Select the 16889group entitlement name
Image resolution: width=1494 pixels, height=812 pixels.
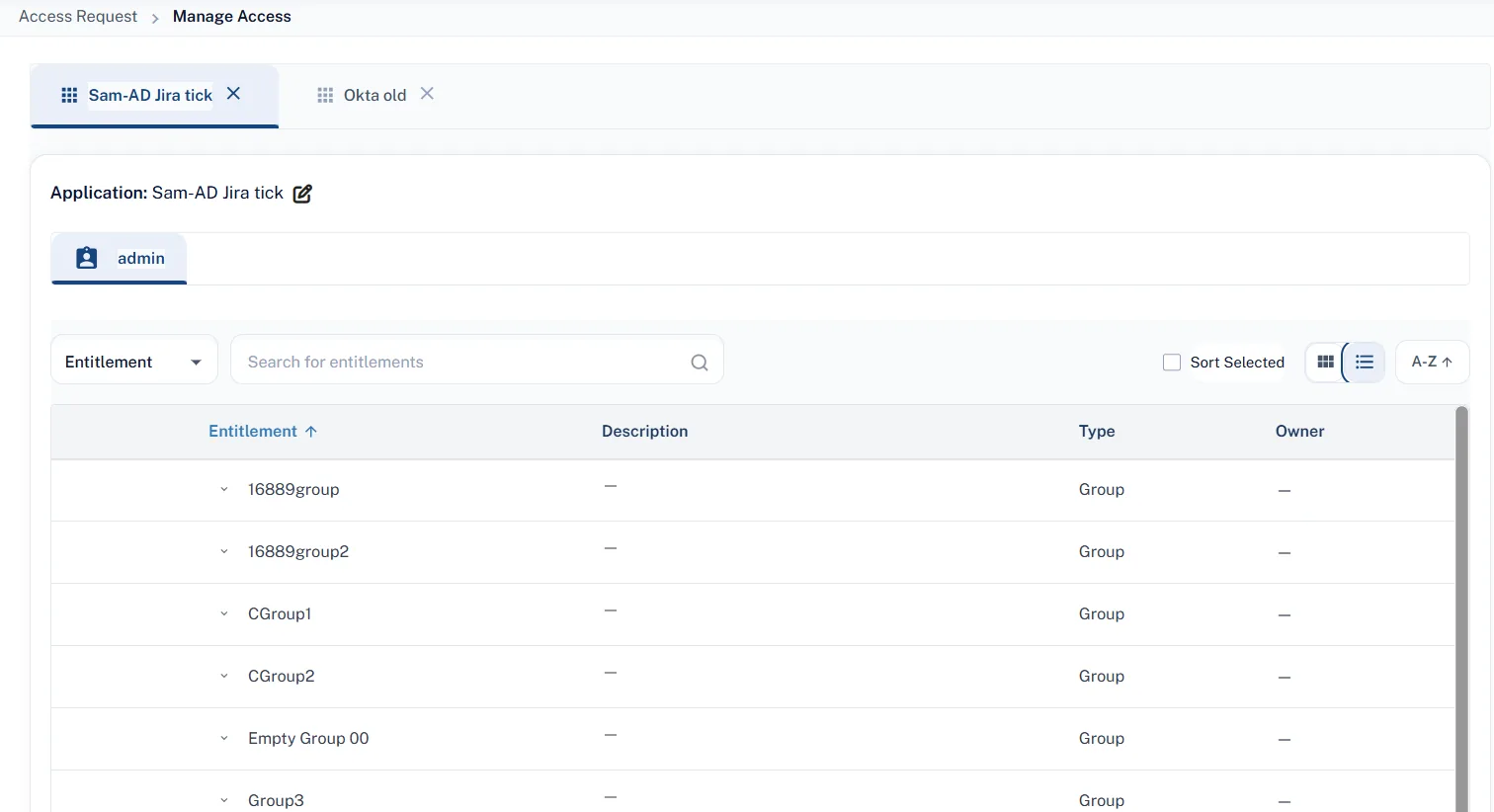293,490
